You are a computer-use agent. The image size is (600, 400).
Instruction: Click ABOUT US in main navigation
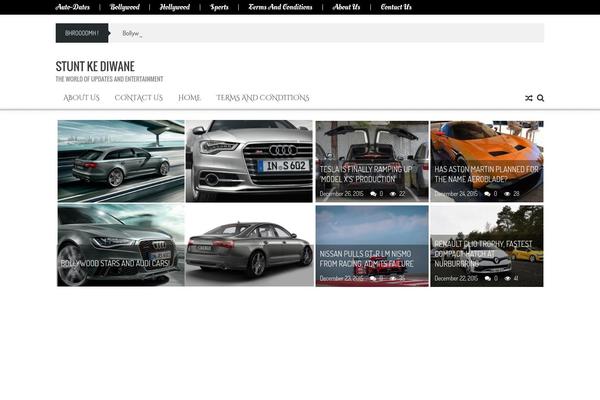pos(82,98)
